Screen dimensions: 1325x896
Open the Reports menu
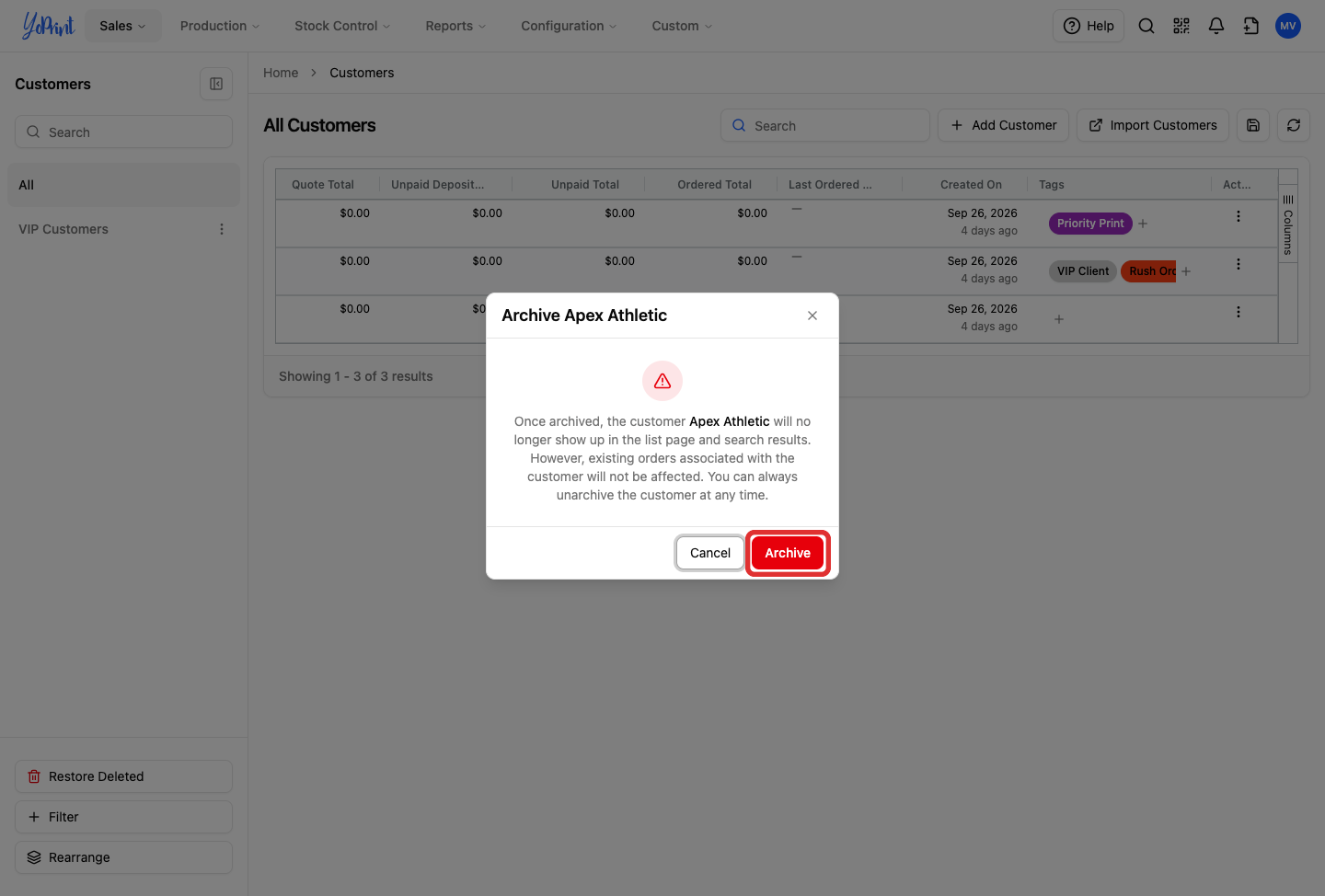pyautogui.click(x=455, y=26)
